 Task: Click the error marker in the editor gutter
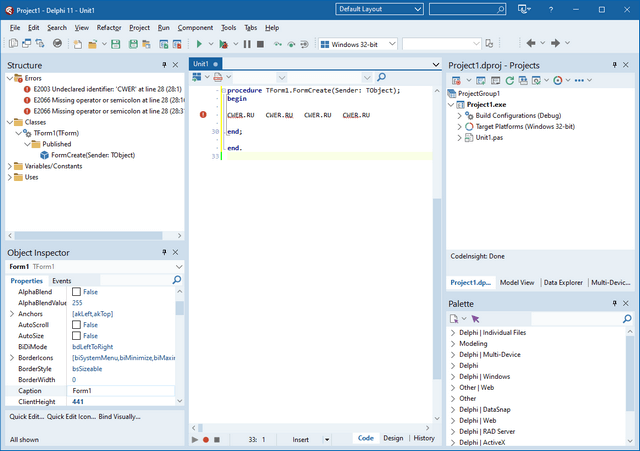tap(204, 115)
